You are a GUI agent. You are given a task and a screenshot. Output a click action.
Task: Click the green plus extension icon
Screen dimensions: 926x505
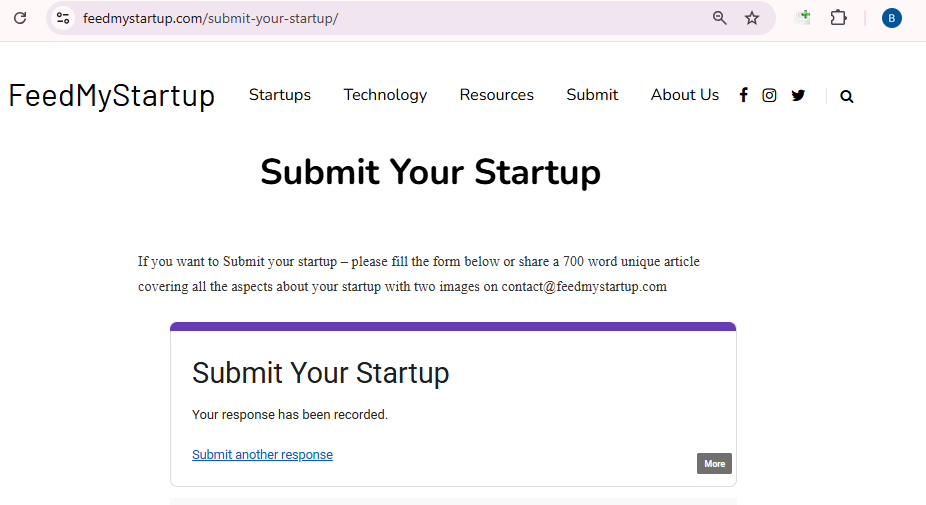(x=802, y=17)
